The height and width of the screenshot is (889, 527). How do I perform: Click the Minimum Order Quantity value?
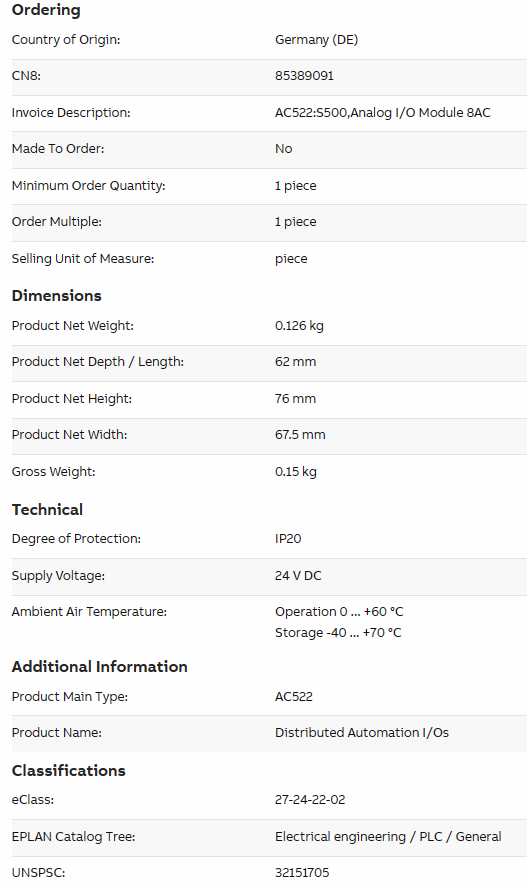coord(295,186)
